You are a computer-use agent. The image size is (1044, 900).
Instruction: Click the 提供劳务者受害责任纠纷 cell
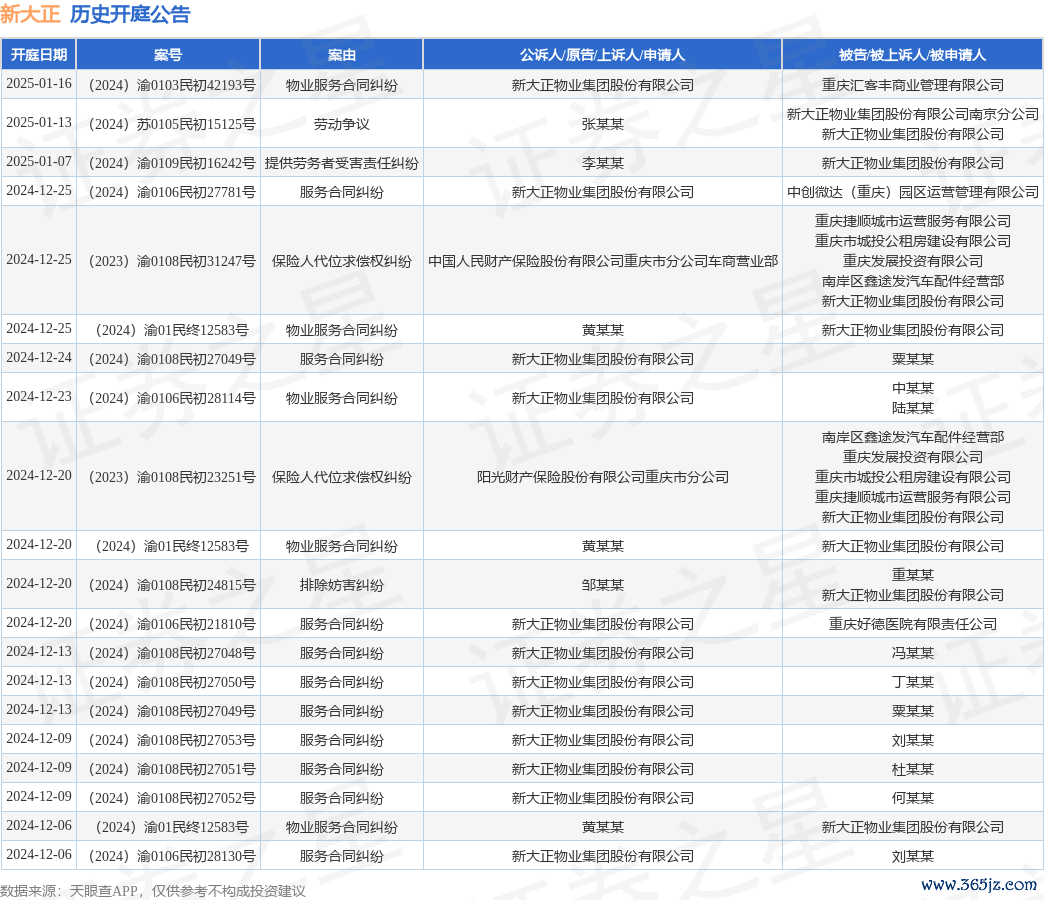tap(342, 163)
